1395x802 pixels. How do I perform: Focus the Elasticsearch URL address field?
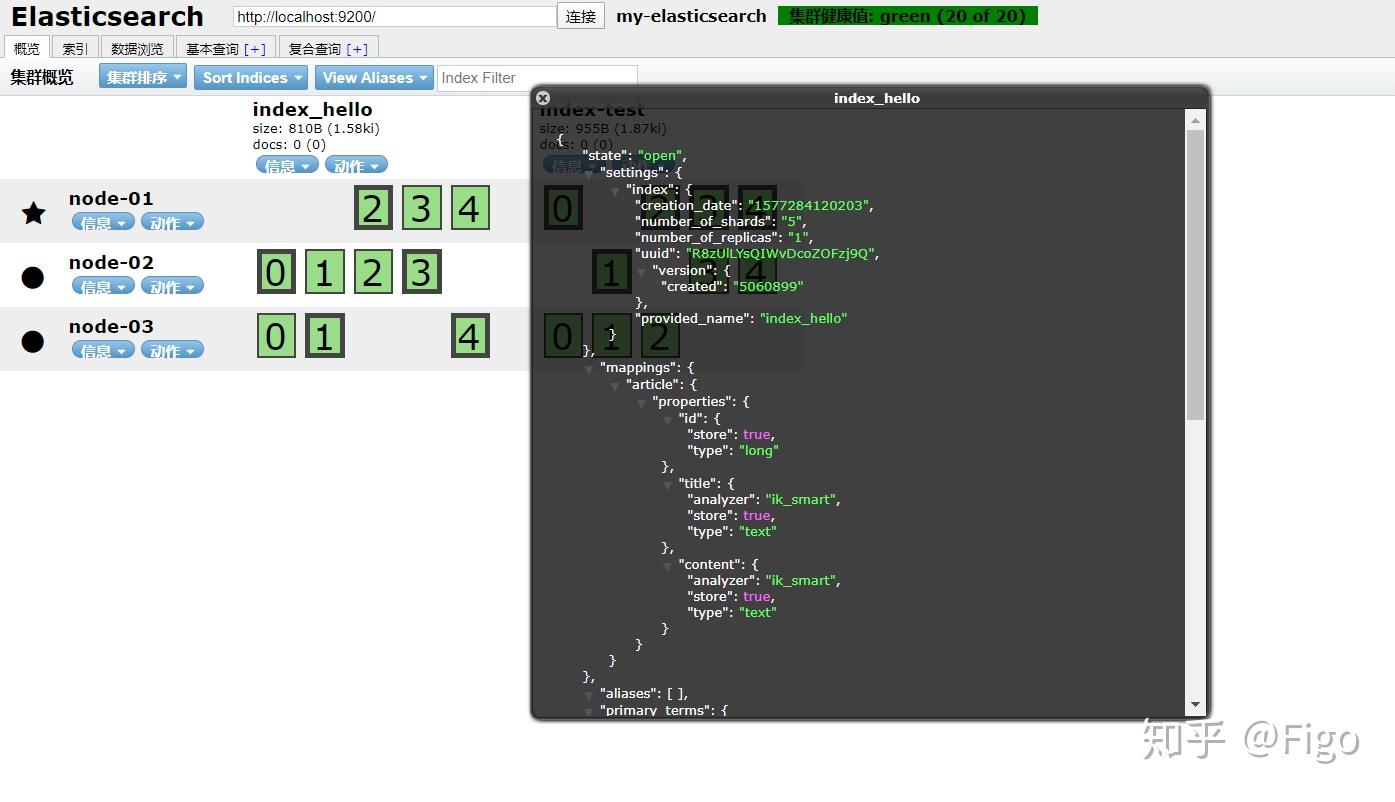(394, 17)
